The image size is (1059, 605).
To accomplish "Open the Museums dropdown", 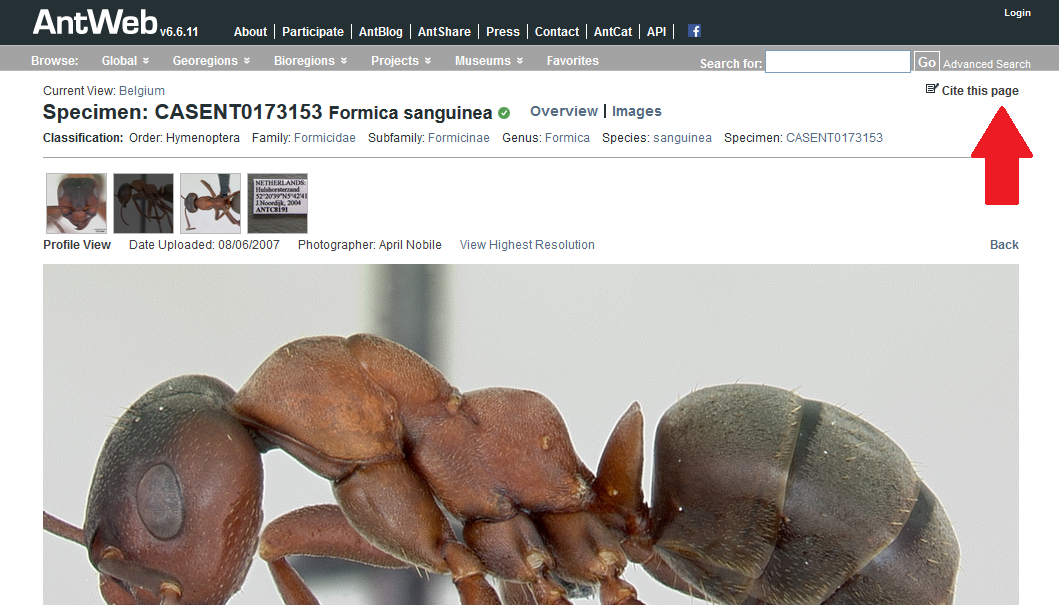I will (489, 61).
